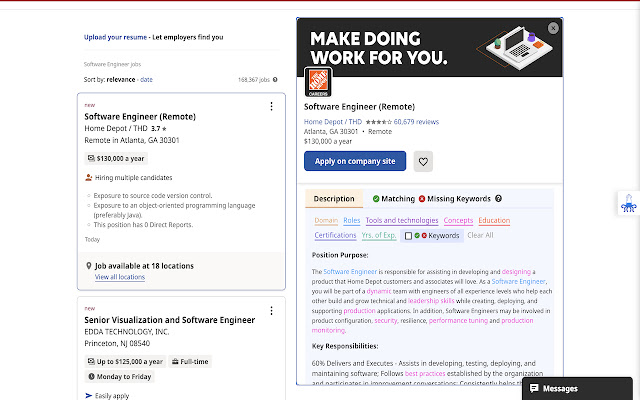Open Home Depot / THD company link
Viewport: 640px width, 400px height.
(x=333, y=122)
